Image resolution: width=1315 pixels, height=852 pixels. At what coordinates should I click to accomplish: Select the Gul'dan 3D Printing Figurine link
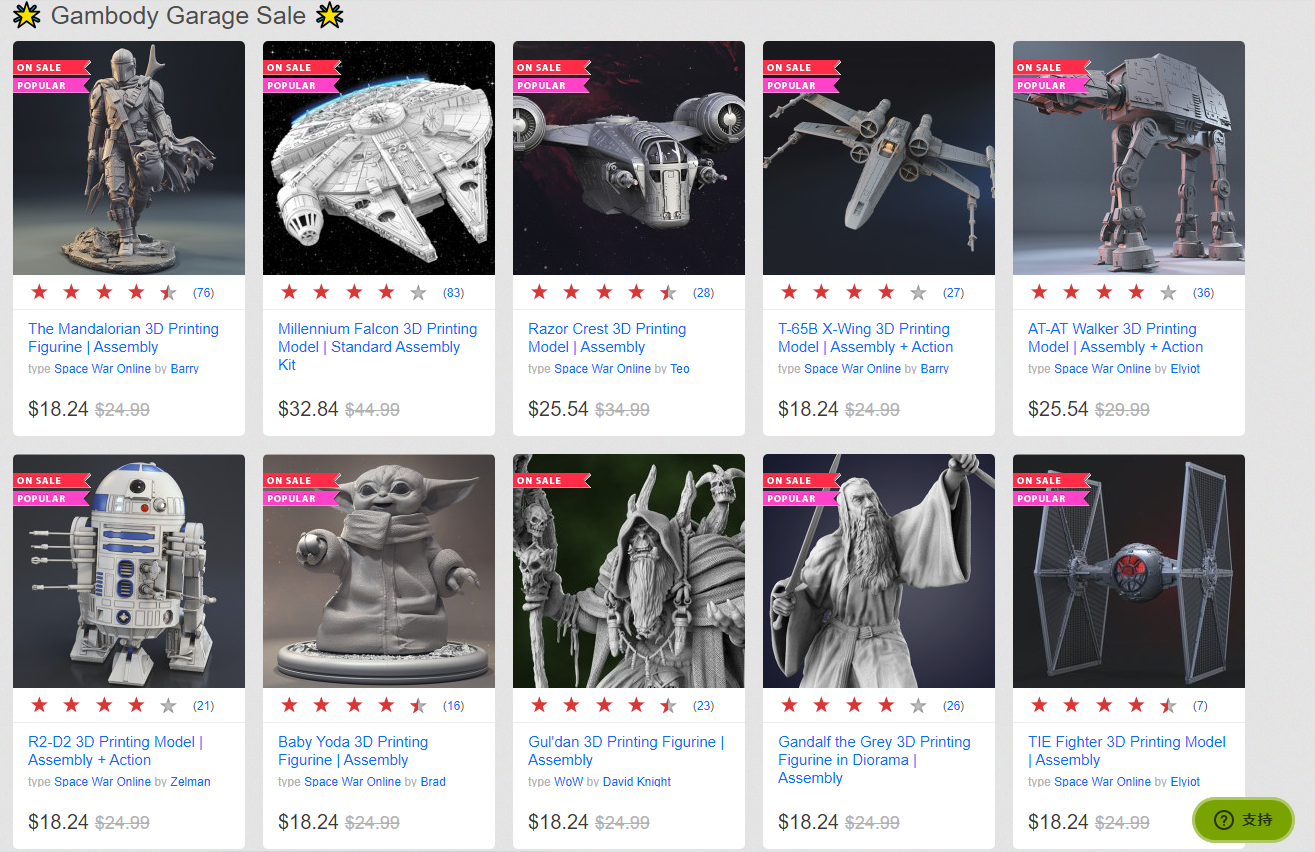[x=626, y=751]
